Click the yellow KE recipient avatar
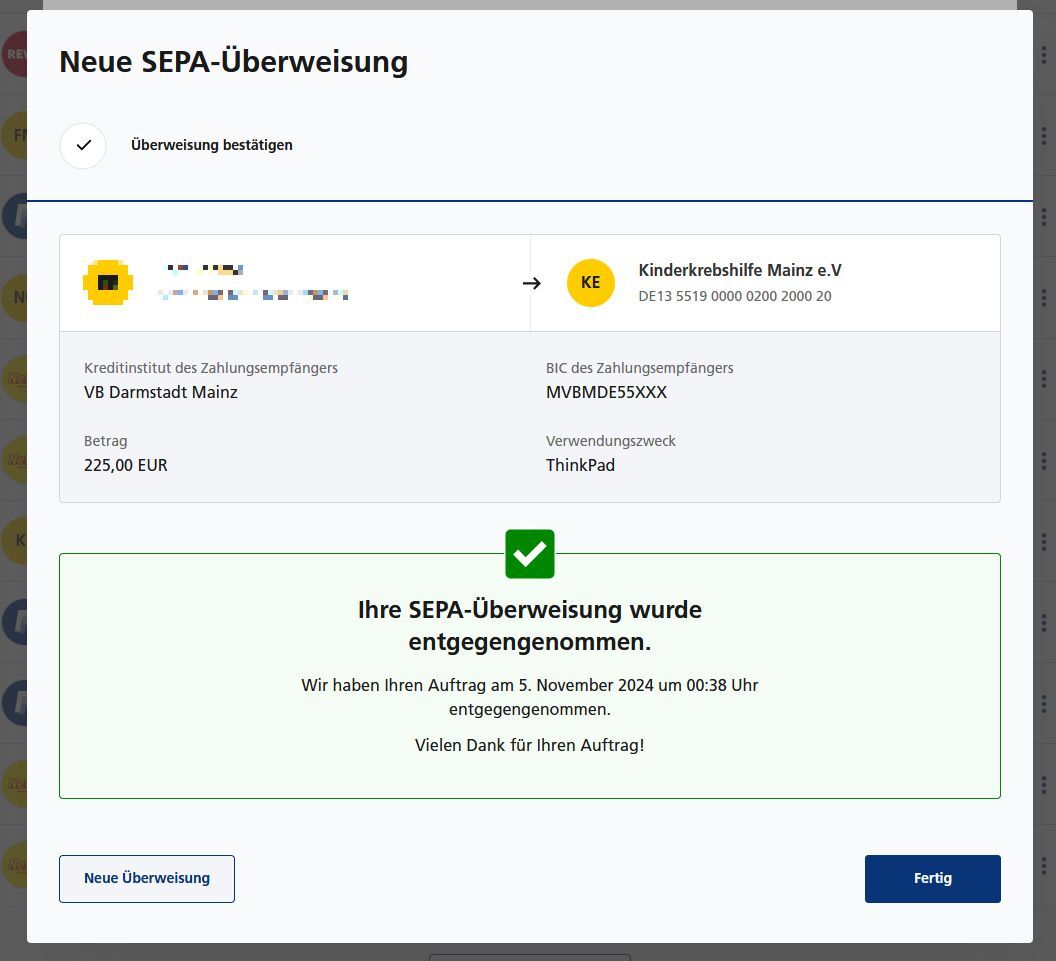 click(x=590, y=283)
